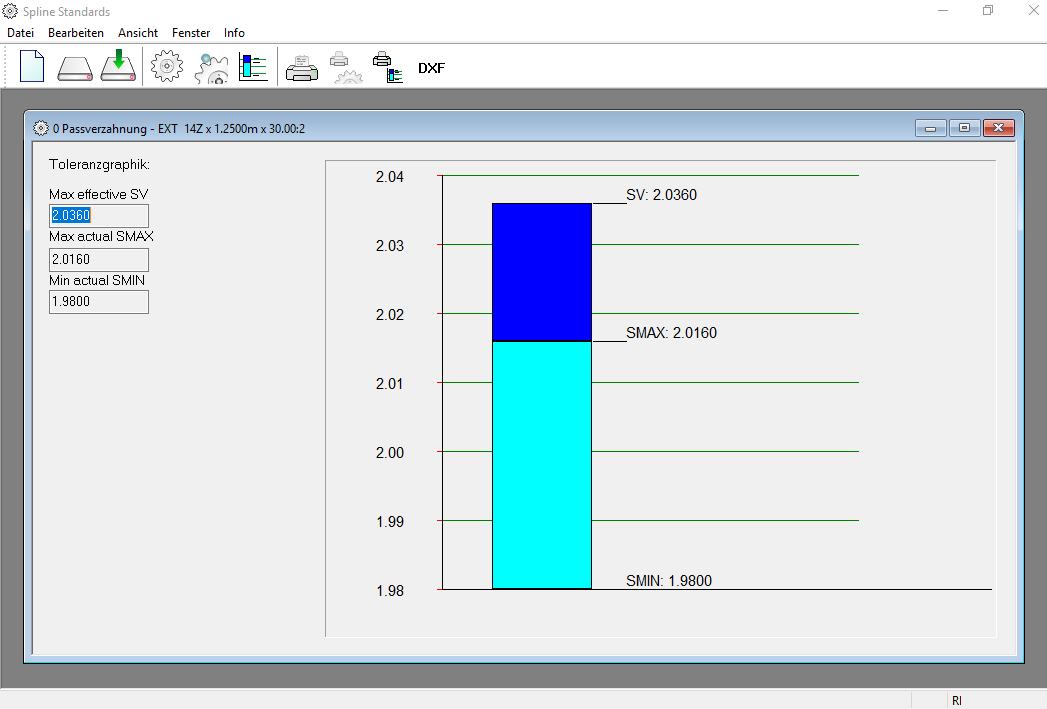The height and width of the screenshot is (709, 1047).
Task: Click the gear inspection magnifier icon
Action: (211, 67)
